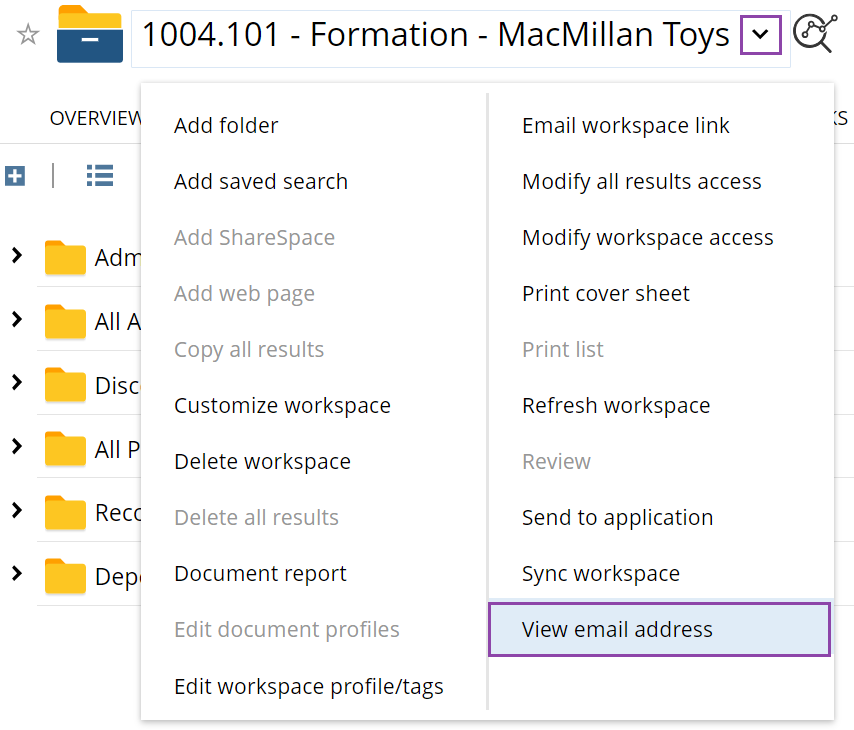Image resolution: width=854 pixels, height=730 pixels.
Task: Click the Discovery folder icon
Action: pyautogui.click(x=64, y=385)
